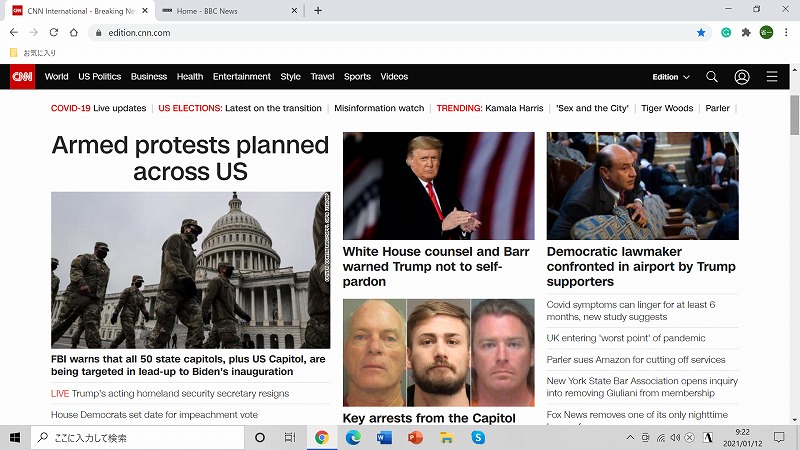Image resolution: width=800 pixels, height=450 pixels.
Task: Open the Business section
Action: coord(149,77)
